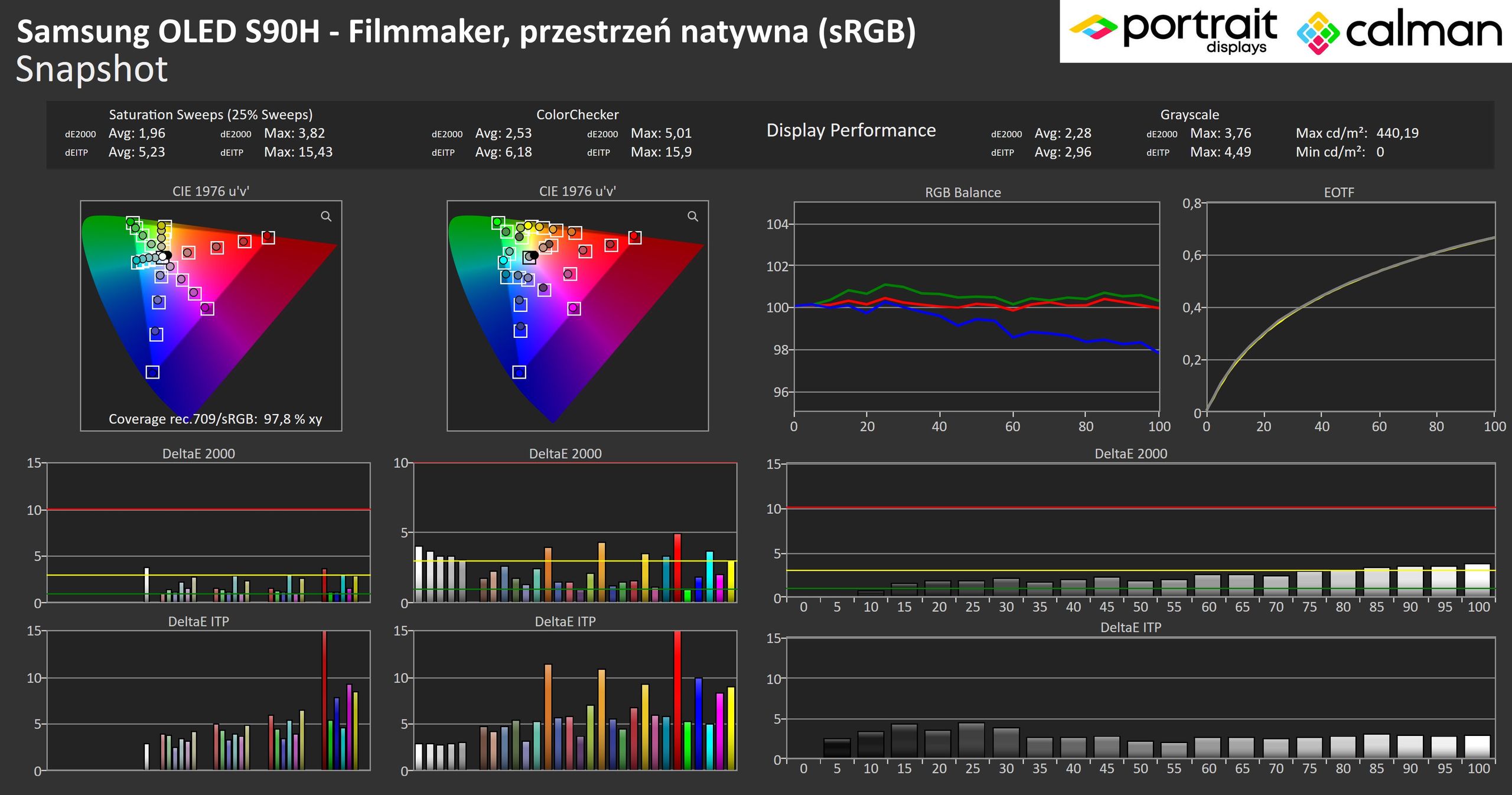
Task: Click Saturation Sweeps dEITP Avg: 5,23
Action: [x=137, y=152]
